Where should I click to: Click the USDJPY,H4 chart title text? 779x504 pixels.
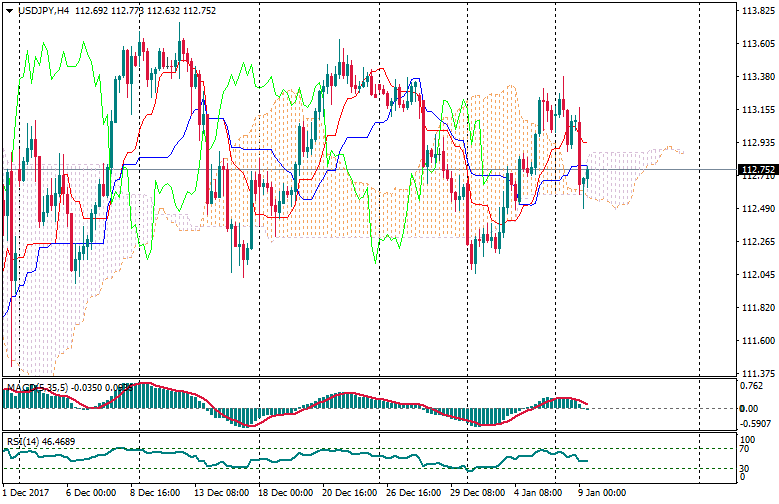[43, 11]
